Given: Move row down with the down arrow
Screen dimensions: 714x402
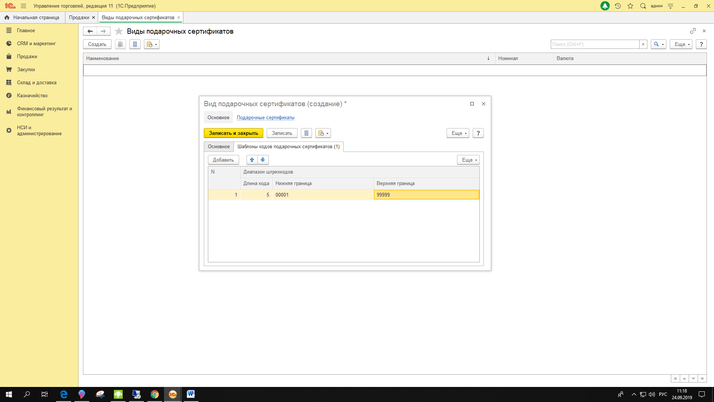Looking at the screenshot, I should click(x=263, y=160).
